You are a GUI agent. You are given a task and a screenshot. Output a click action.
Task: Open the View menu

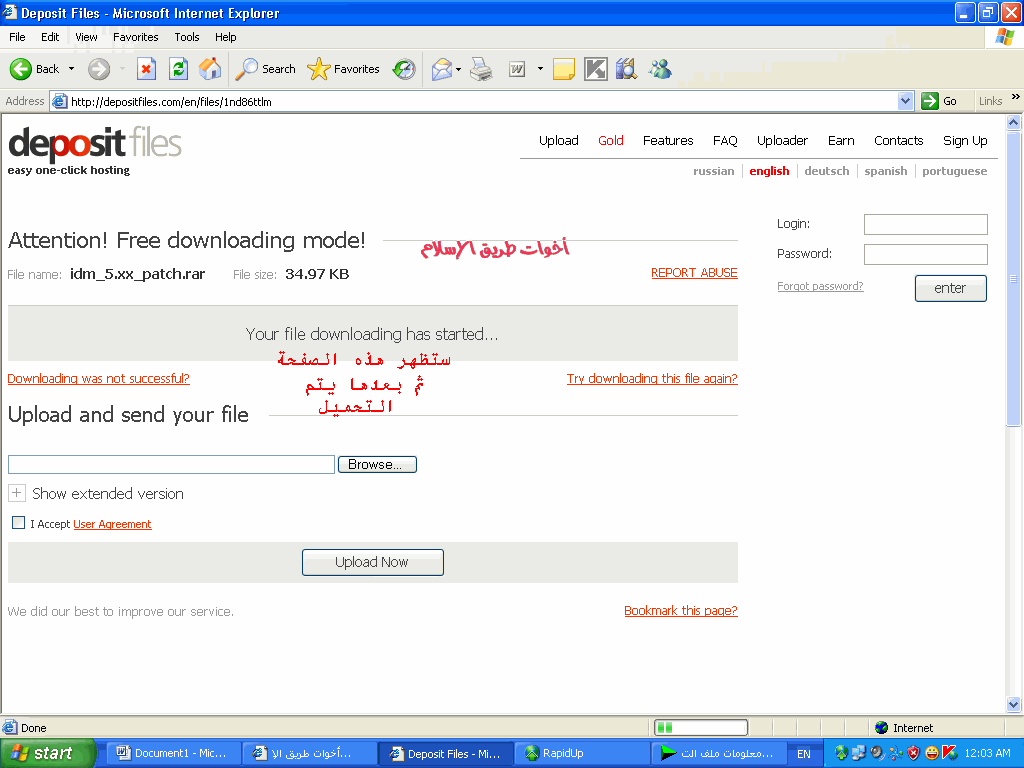coord(86,37)
